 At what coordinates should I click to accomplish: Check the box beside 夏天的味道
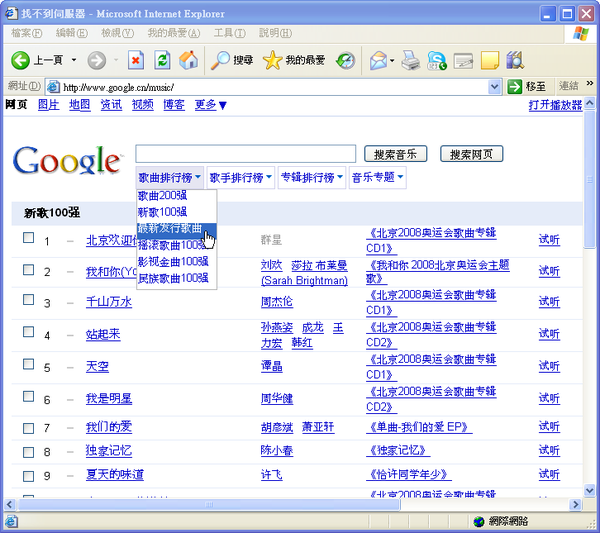click(x=28, y=476)
